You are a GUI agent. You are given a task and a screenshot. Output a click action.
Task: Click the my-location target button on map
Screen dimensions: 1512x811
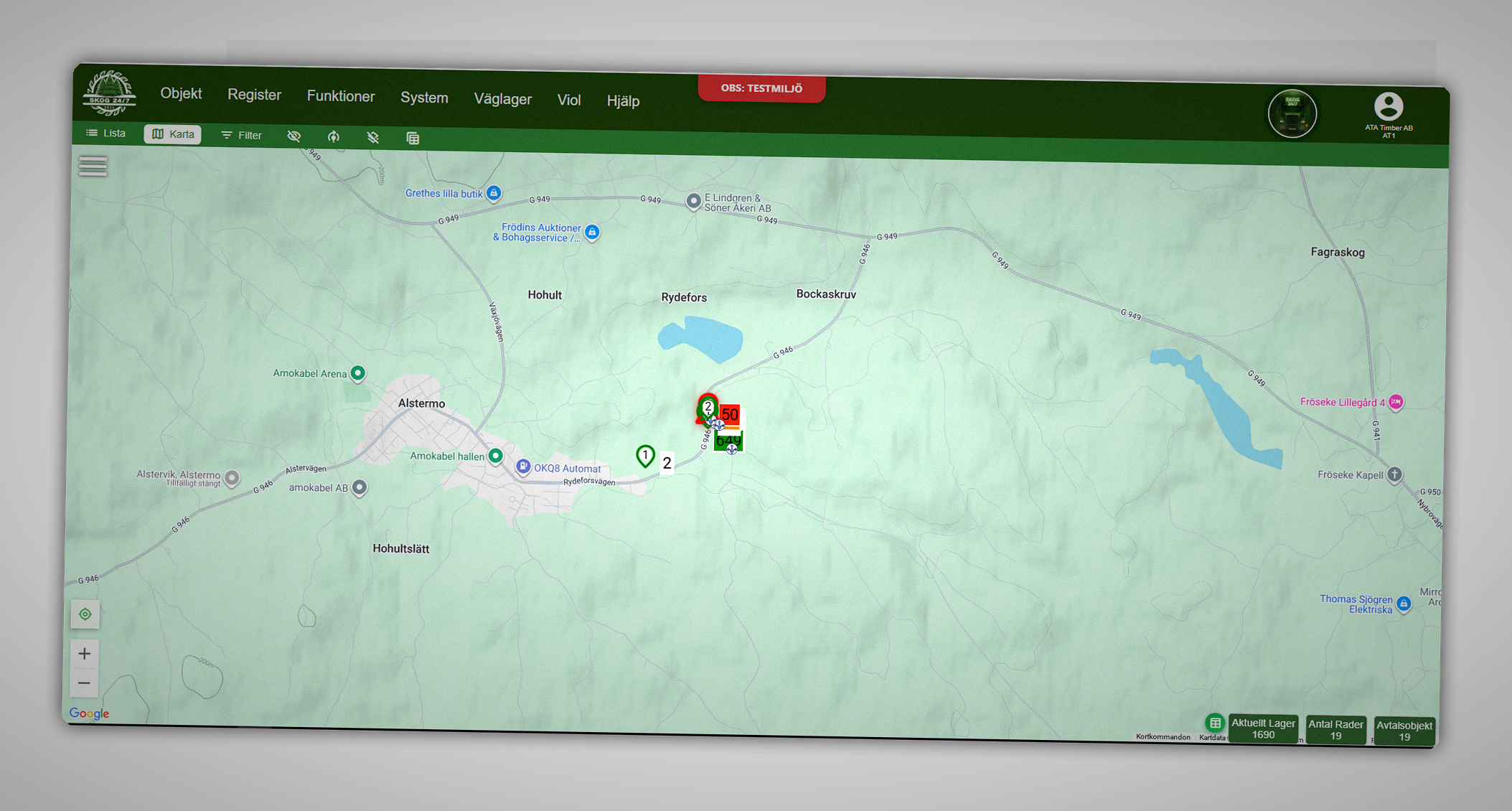coord(85,614)
